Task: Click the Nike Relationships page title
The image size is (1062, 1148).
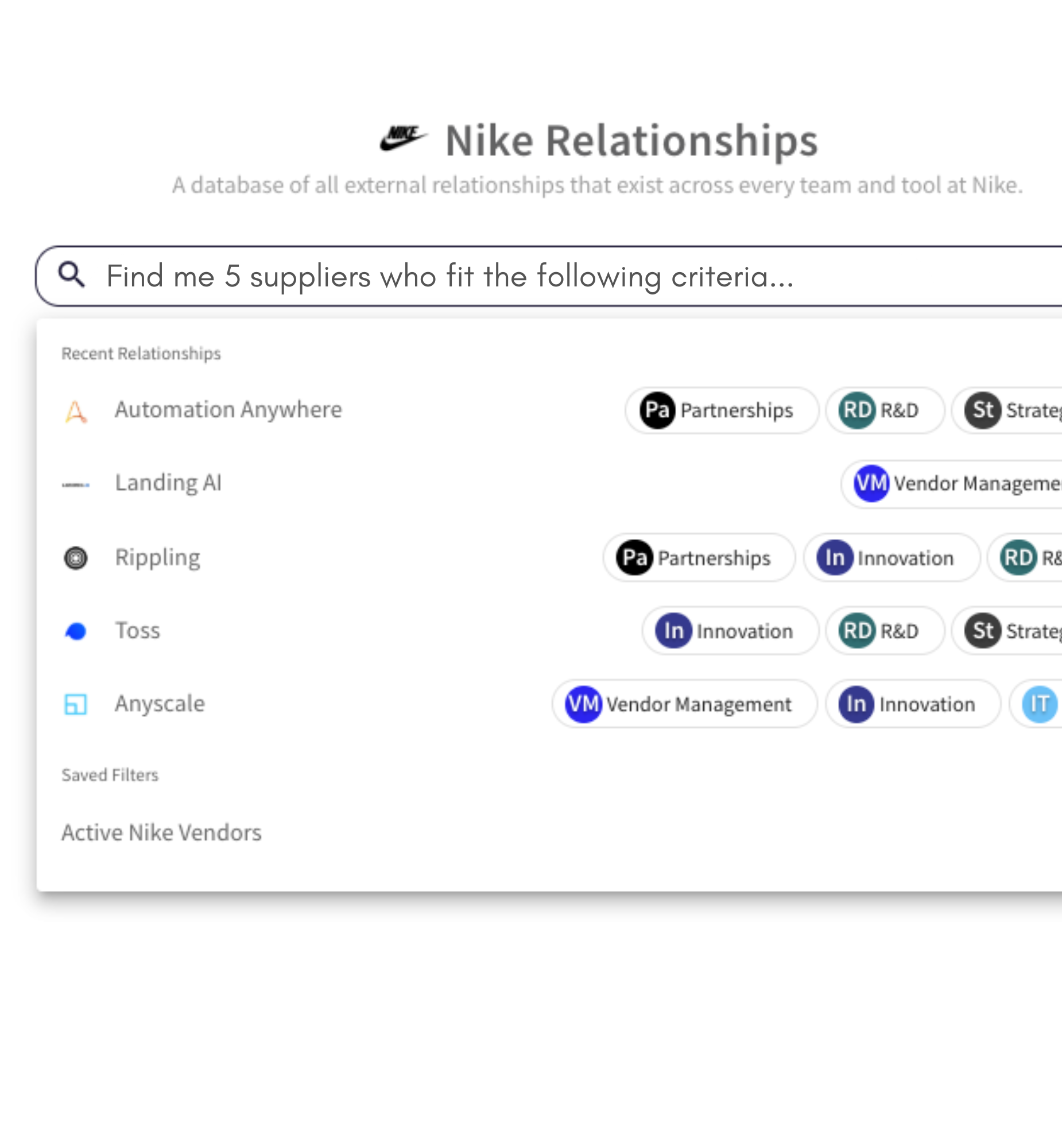Action: [631, 140]
